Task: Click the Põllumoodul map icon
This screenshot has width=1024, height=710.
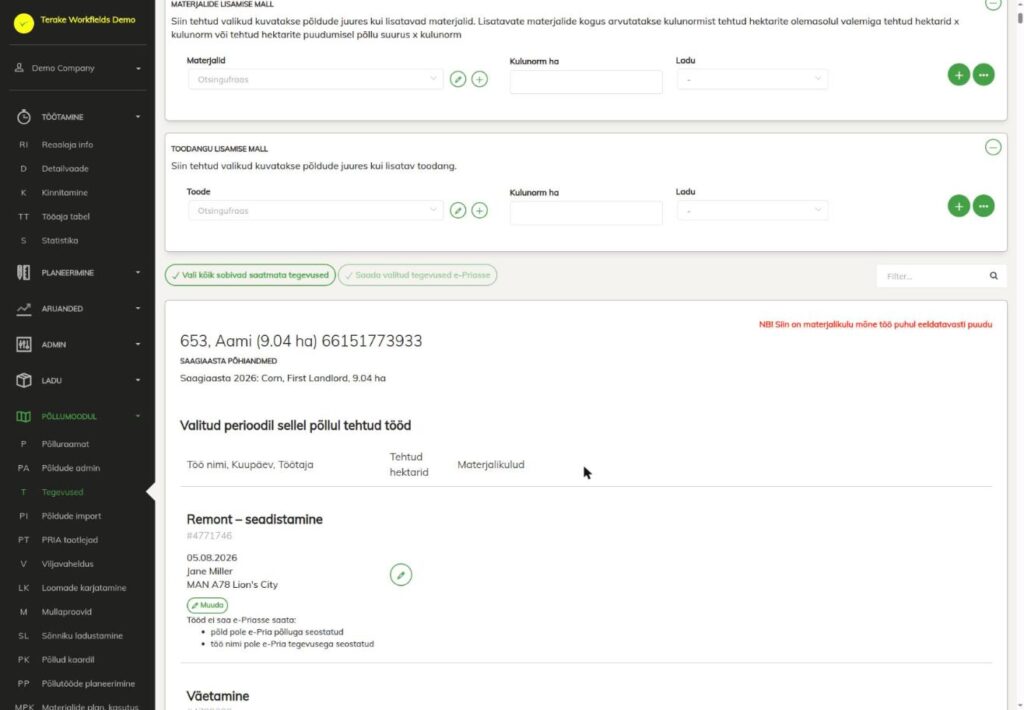Action: pyautogui.click(x=24, y=416)
